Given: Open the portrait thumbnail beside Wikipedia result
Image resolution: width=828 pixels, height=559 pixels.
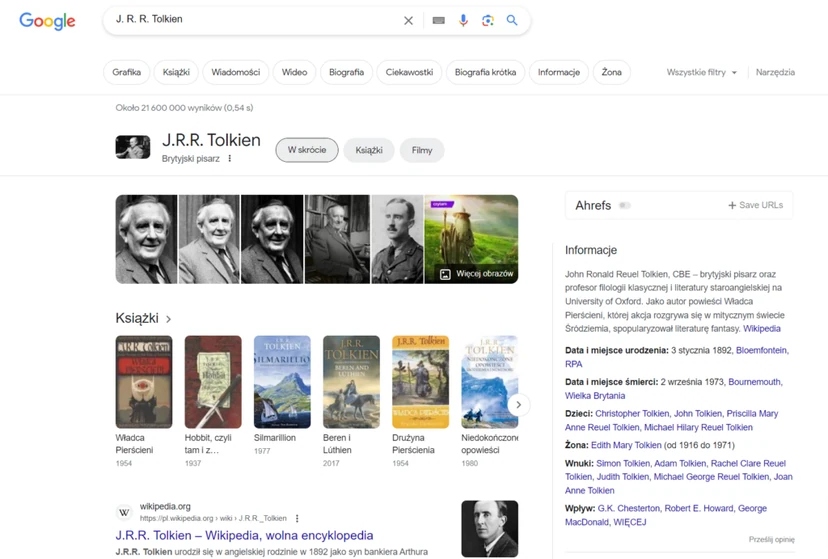Looking at the screenshot, I should click(x=490, y=528).
